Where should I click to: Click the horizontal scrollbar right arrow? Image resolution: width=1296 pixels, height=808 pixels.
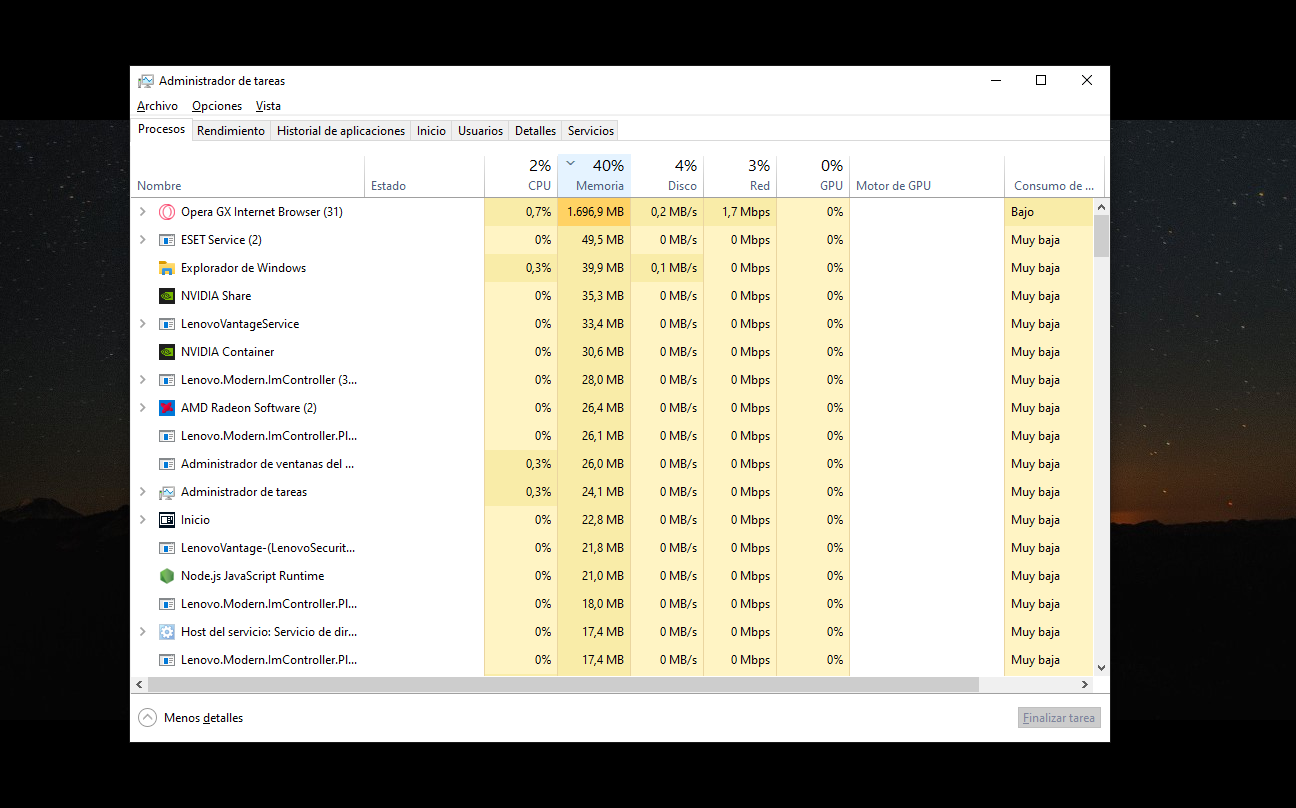coord(1085,685)
